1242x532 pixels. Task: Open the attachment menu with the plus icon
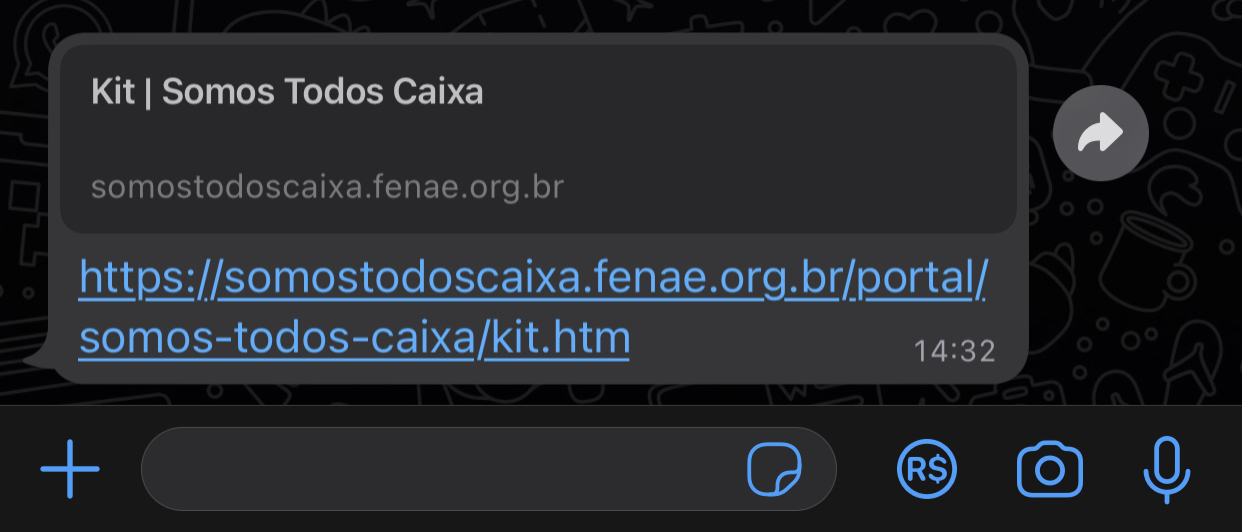70,468
